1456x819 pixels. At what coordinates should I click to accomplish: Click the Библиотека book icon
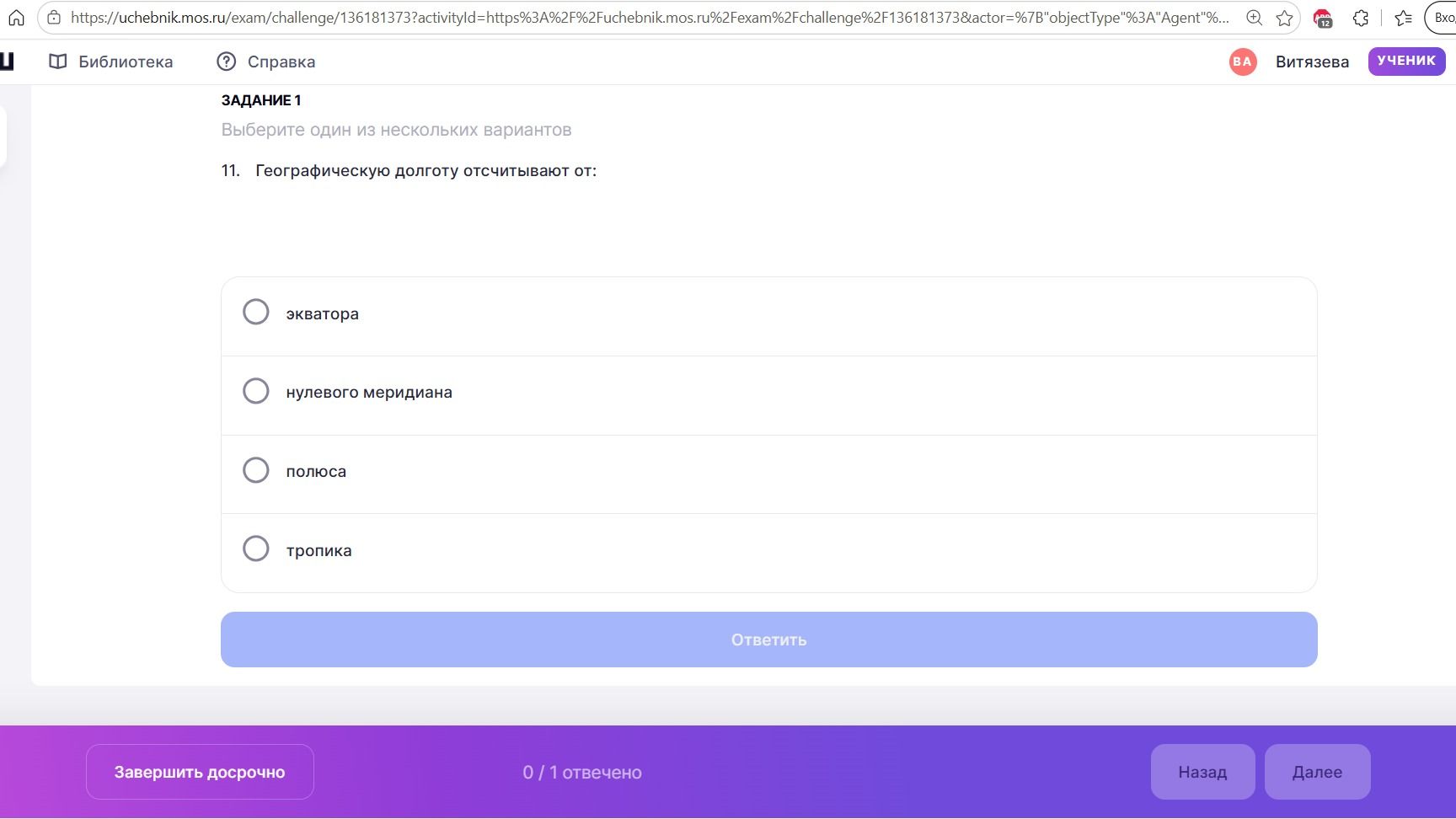(58, 62)
